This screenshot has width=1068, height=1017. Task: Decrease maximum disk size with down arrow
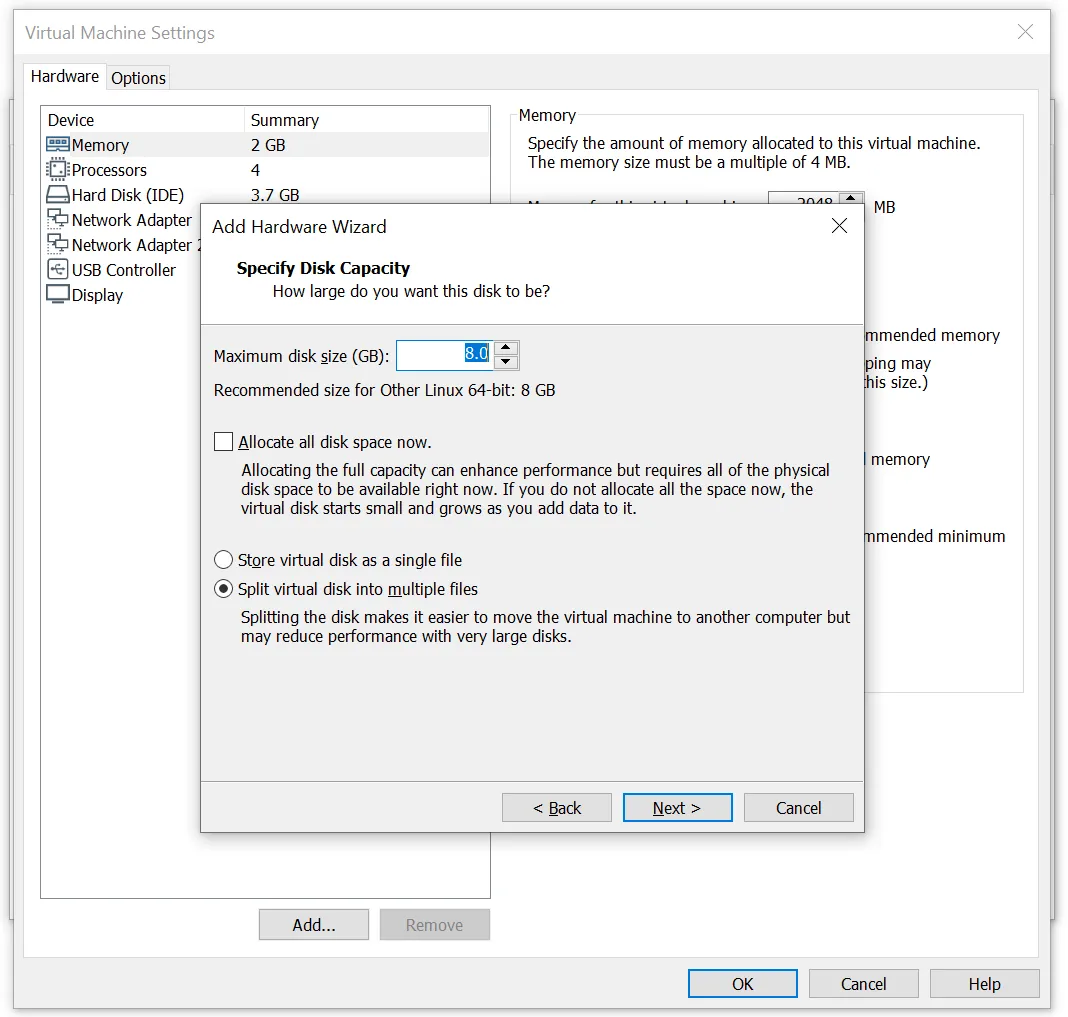(x=506, y=362)
